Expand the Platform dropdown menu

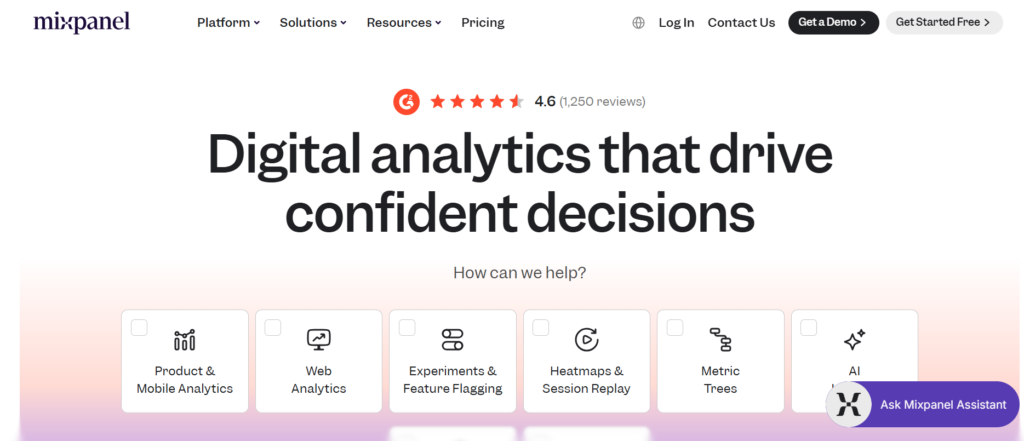(x=228, y=22)
